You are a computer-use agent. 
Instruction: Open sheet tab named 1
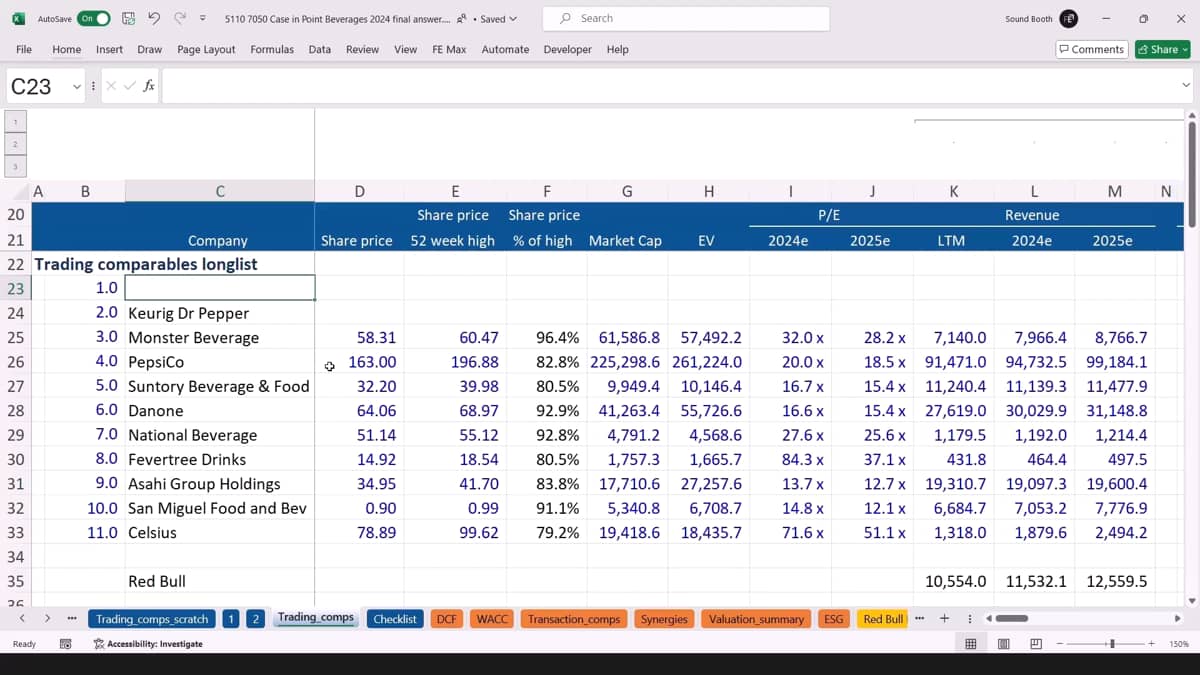click(x=231, y=619)
